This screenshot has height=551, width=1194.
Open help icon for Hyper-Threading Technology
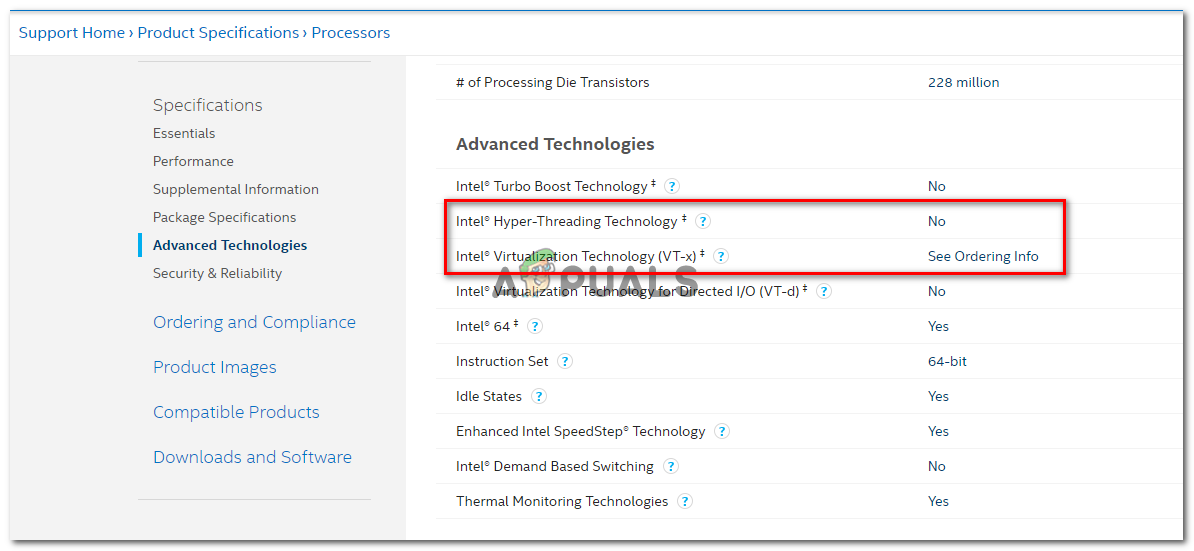703,221
